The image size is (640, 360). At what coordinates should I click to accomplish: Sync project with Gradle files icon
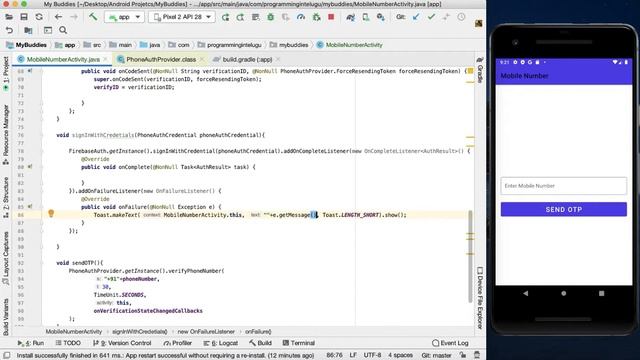tap(350, 17)
